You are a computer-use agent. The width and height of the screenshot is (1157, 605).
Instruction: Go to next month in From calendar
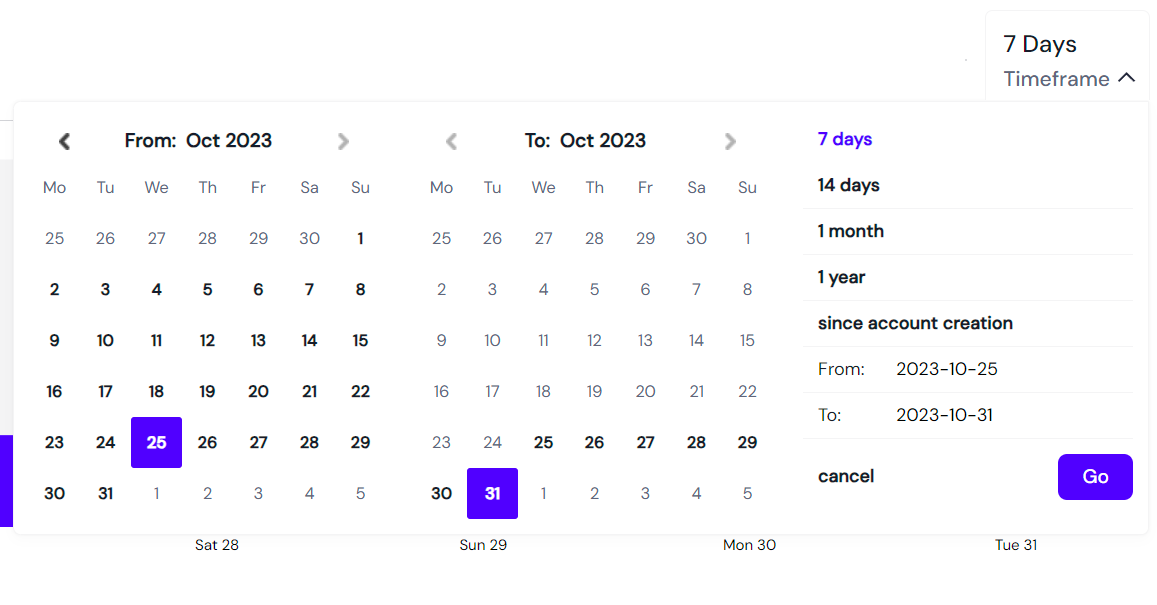[343, 141]
